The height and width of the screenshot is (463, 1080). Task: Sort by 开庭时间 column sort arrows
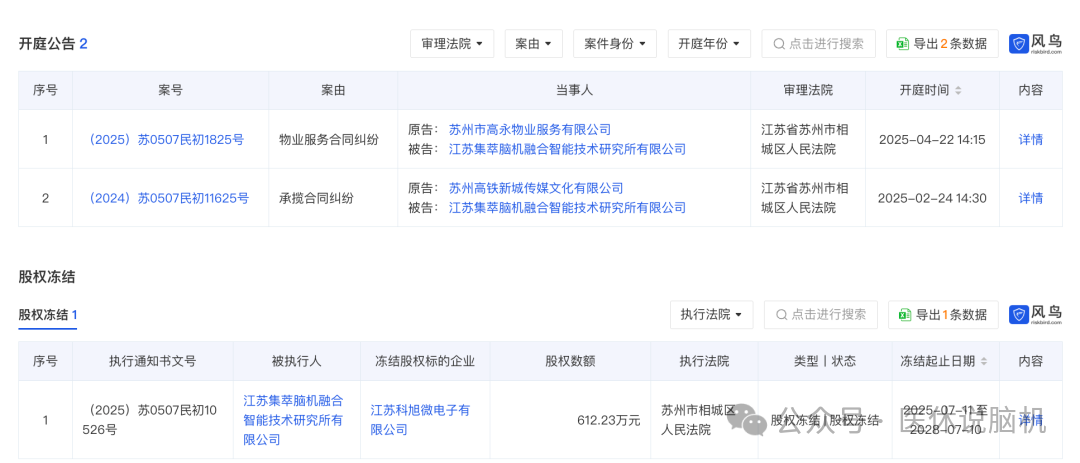click(958, 91)
